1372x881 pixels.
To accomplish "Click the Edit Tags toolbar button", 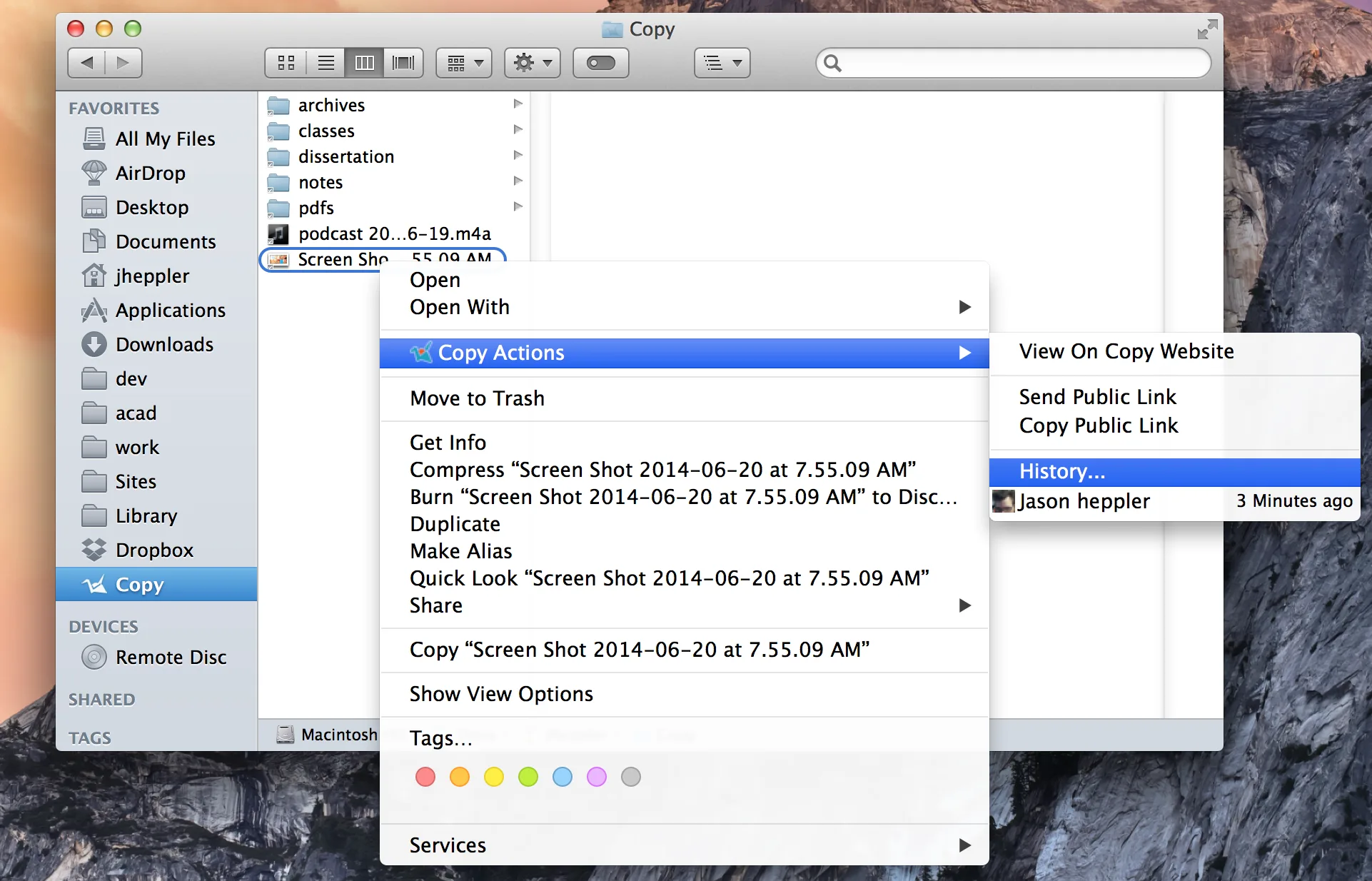I will click(x=600, y=63).
